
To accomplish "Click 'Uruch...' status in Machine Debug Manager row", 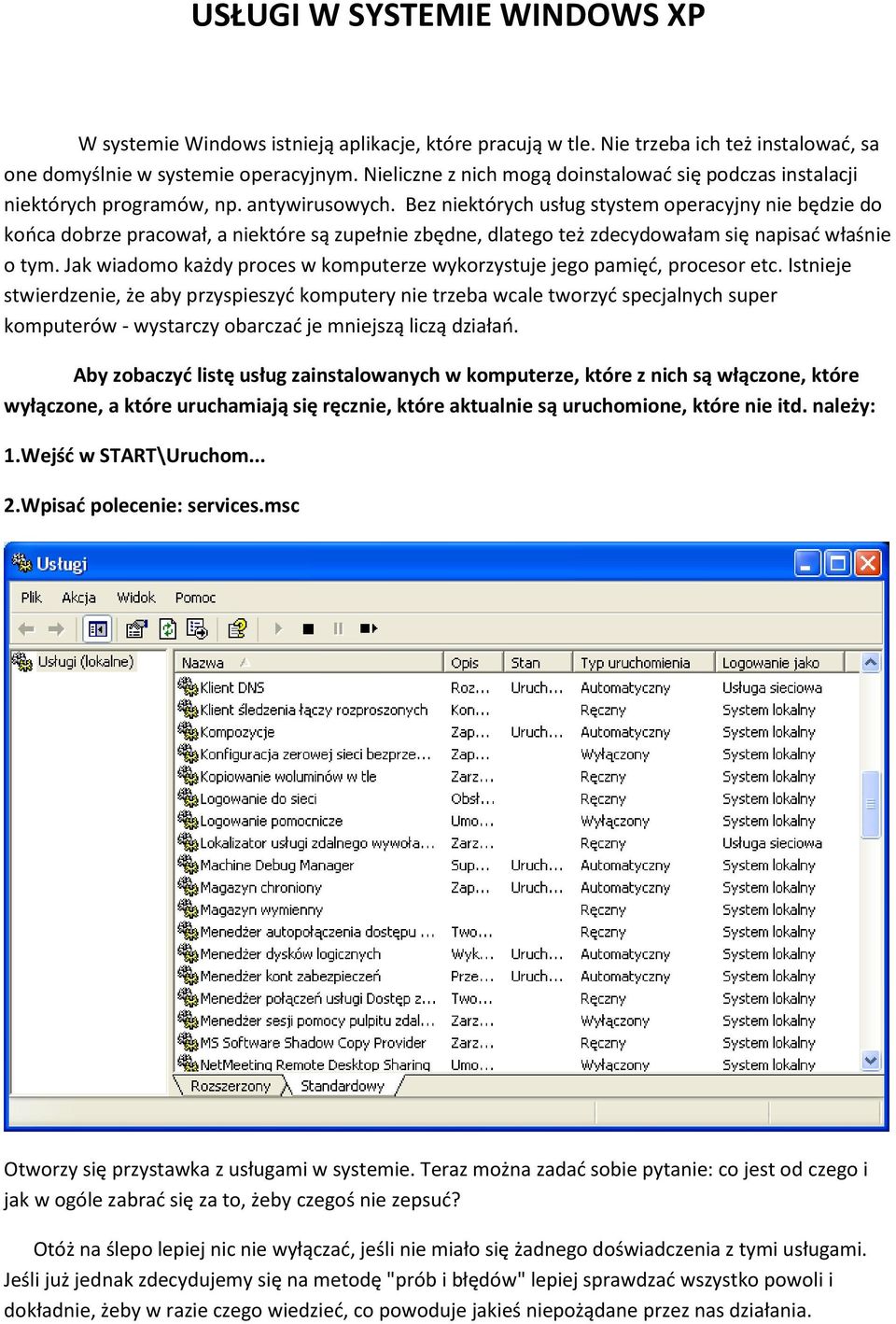I will coord(537,866).
